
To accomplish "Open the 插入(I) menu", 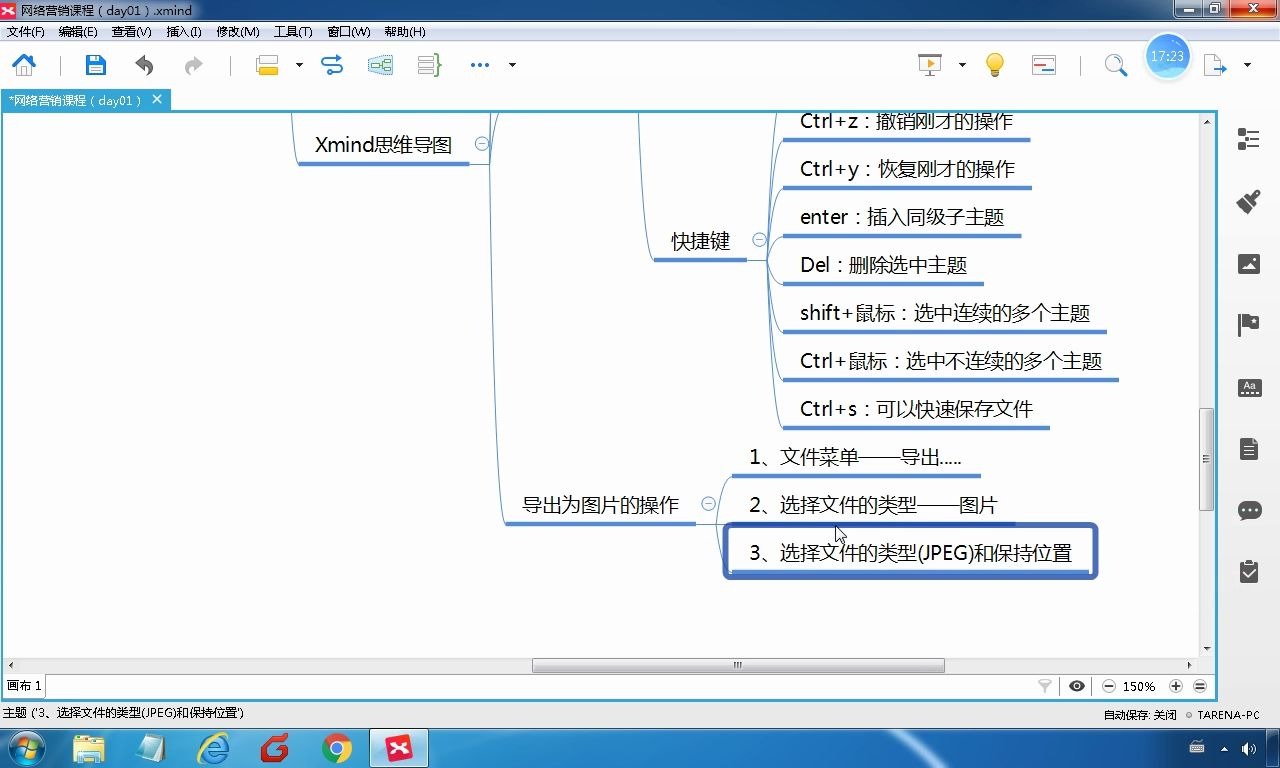I will click(184, 32).
